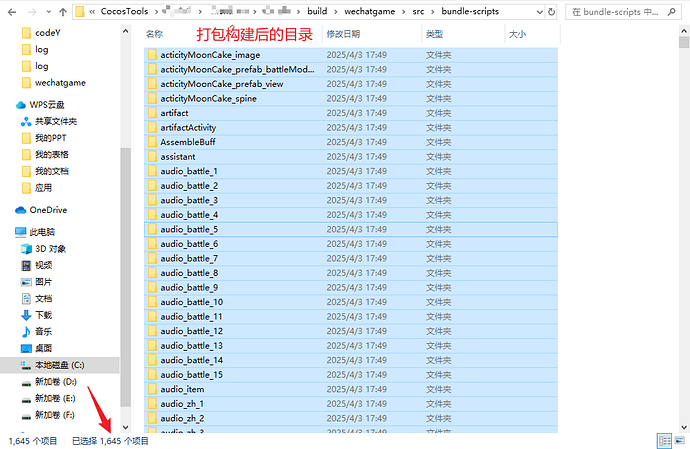Select 新加卷 (F:) drive
This screenshot has height=449, width=690.
[x=49, y=415]
